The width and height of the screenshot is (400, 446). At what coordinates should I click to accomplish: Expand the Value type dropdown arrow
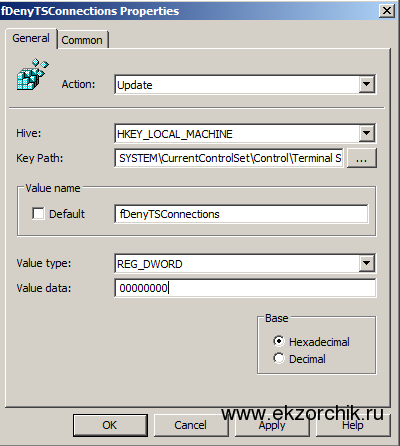[367, 263]
